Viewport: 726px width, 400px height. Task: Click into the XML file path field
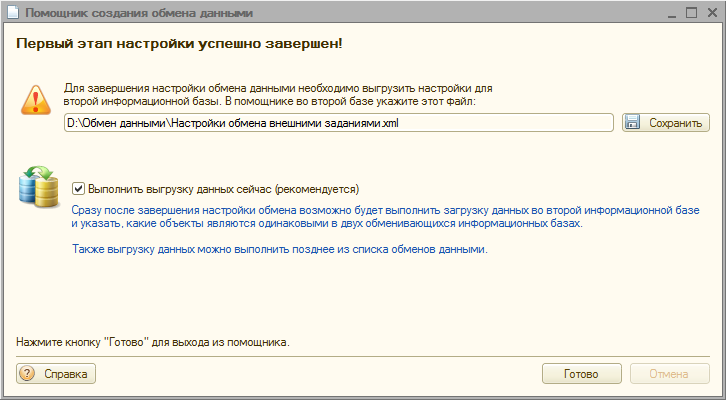point(338,123)
